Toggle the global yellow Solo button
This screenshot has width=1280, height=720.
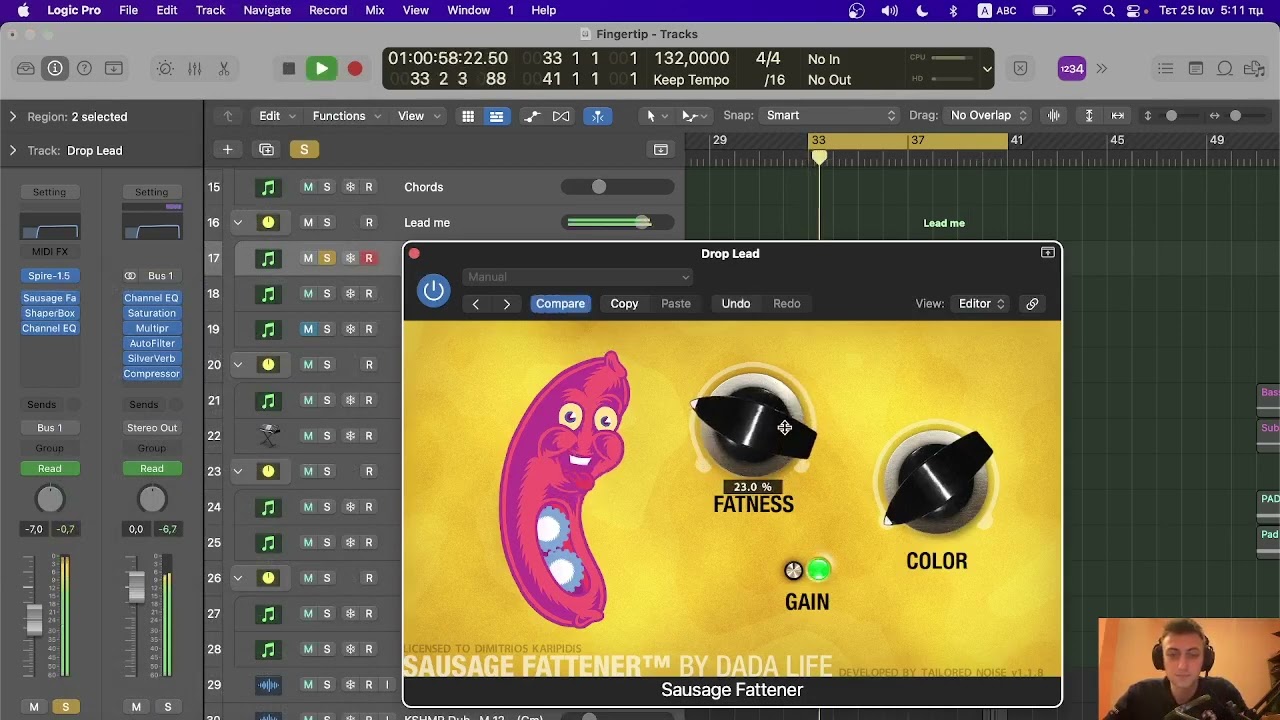click(x=304, y=150)
